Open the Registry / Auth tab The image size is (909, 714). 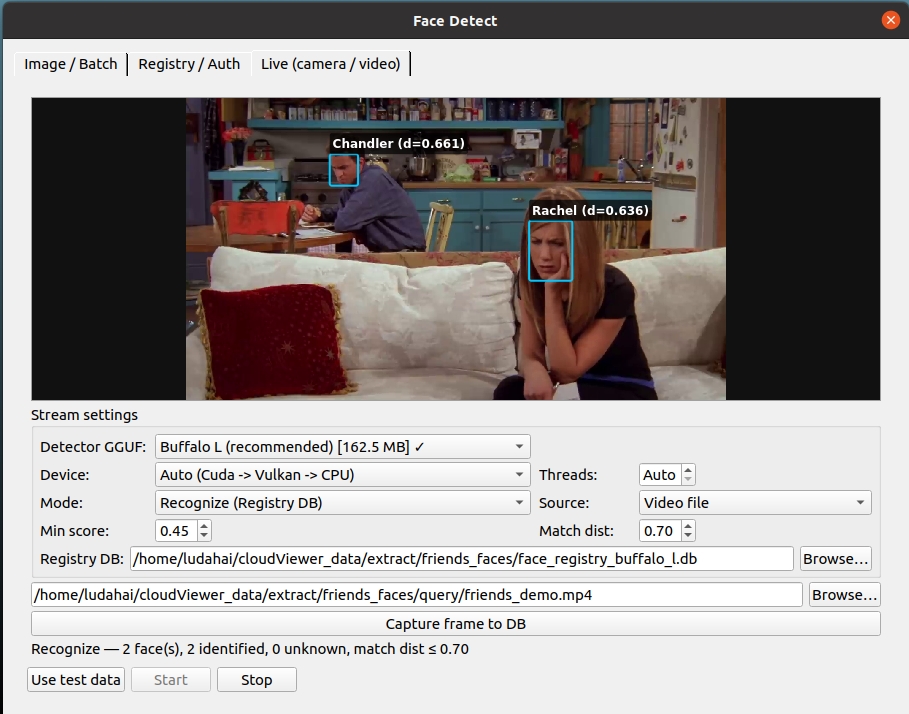(x=189, y=64)
